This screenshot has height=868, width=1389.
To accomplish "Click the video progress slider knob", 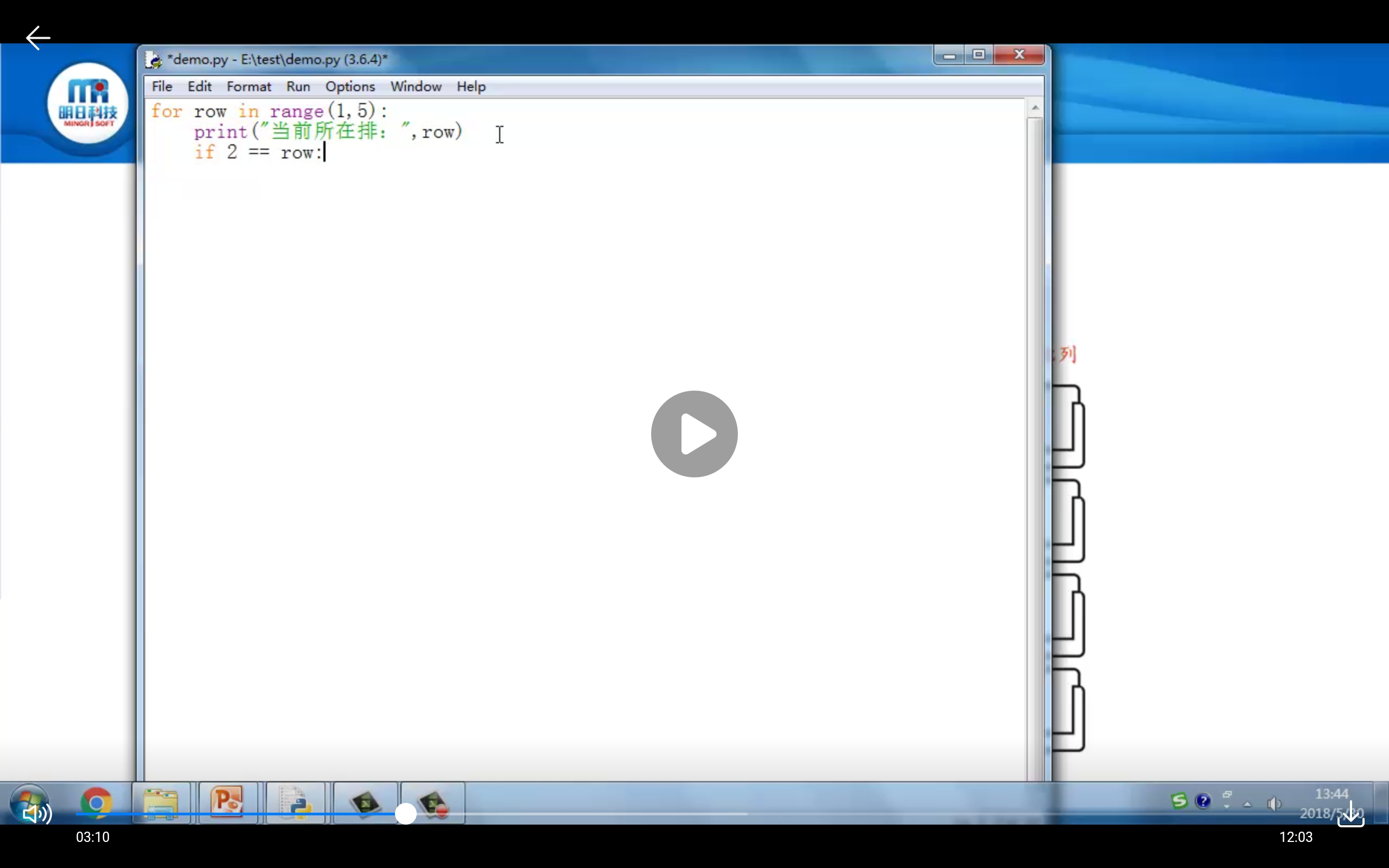I will tap(406, 813).
